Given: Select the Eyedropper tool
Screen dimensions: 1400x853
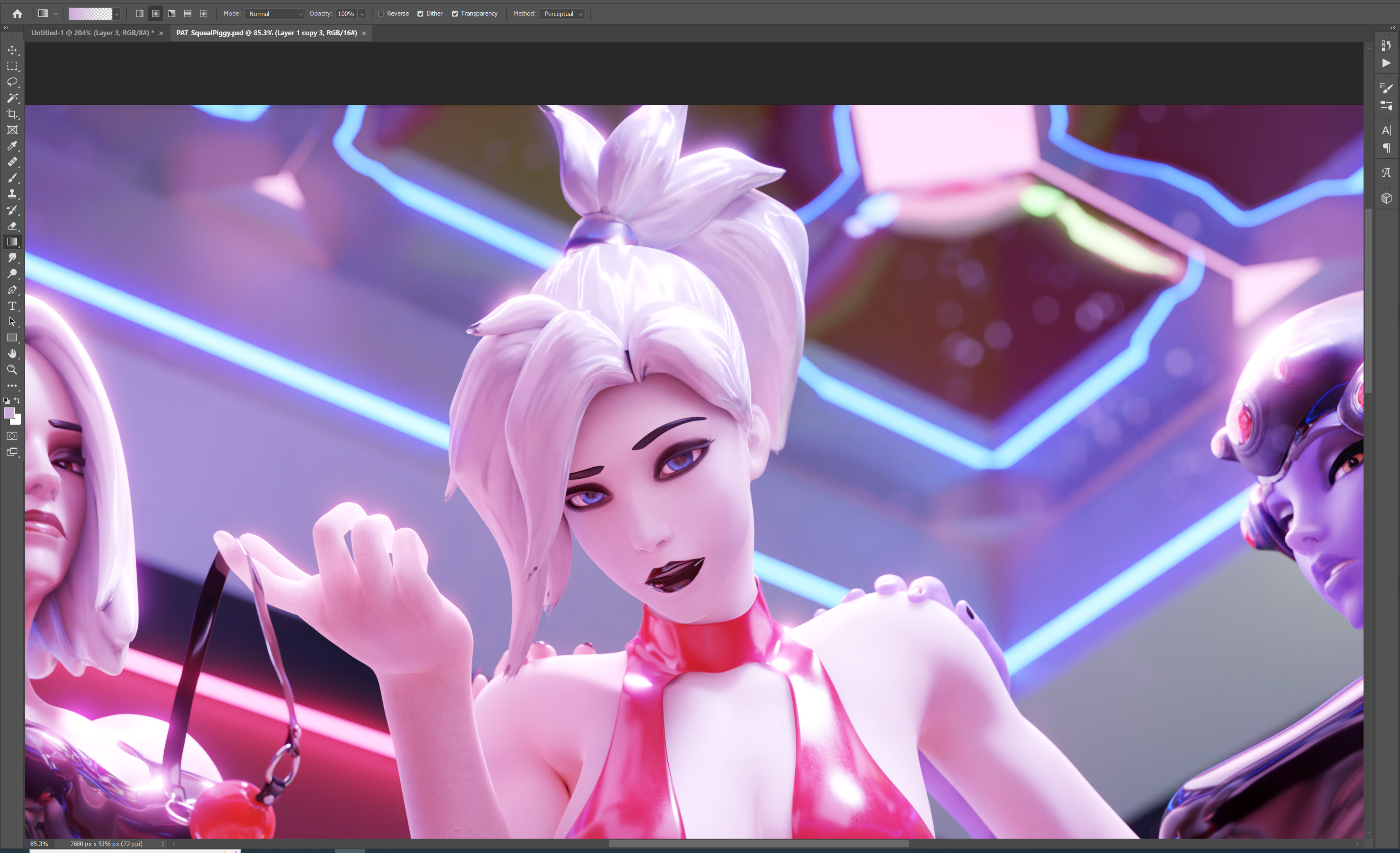Looking at the screenshot, I should 12,146.
